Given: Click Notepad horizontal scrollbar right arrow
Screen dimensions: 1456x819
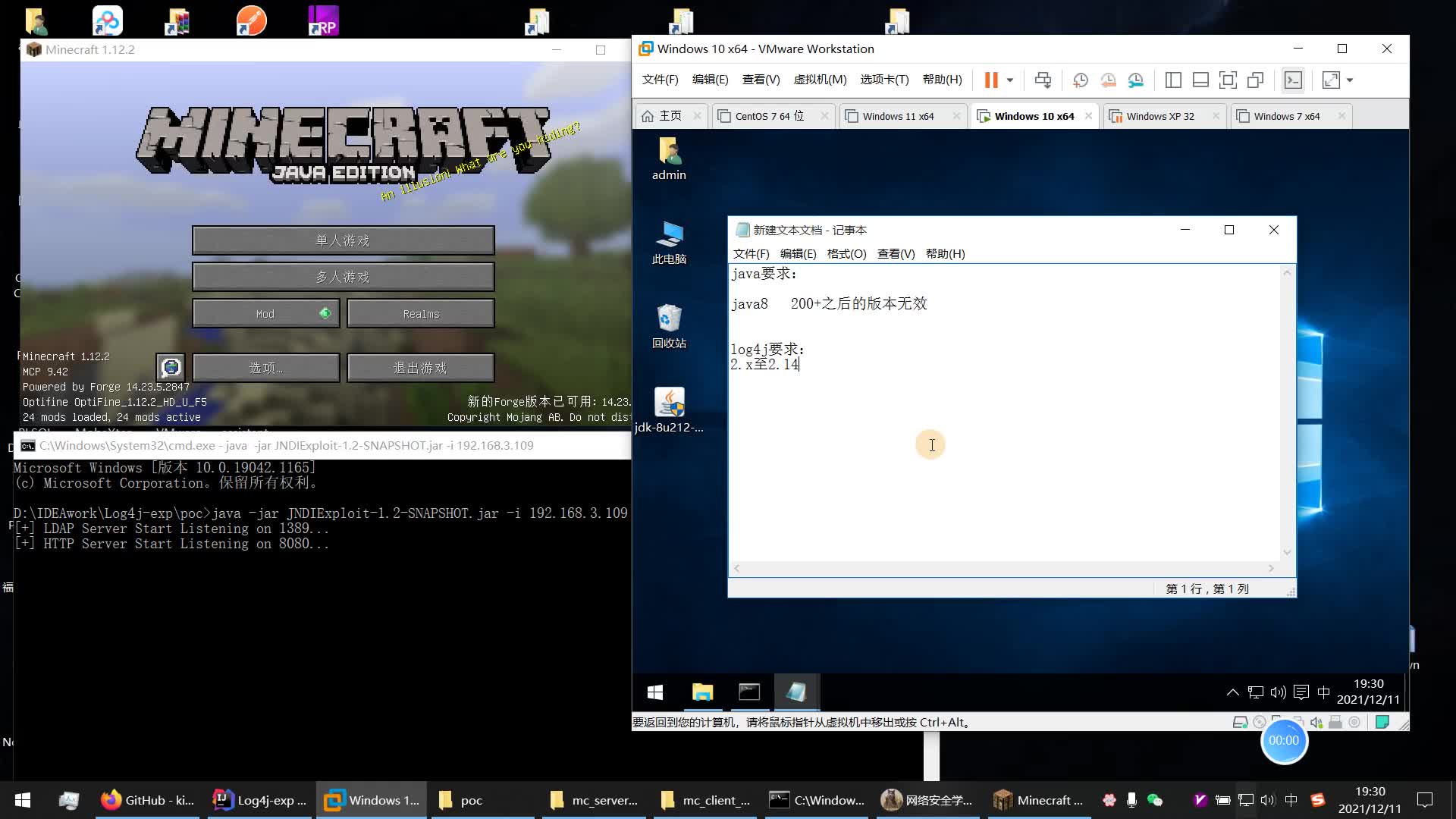Looking at the screenshot, I should point(1272,568).
